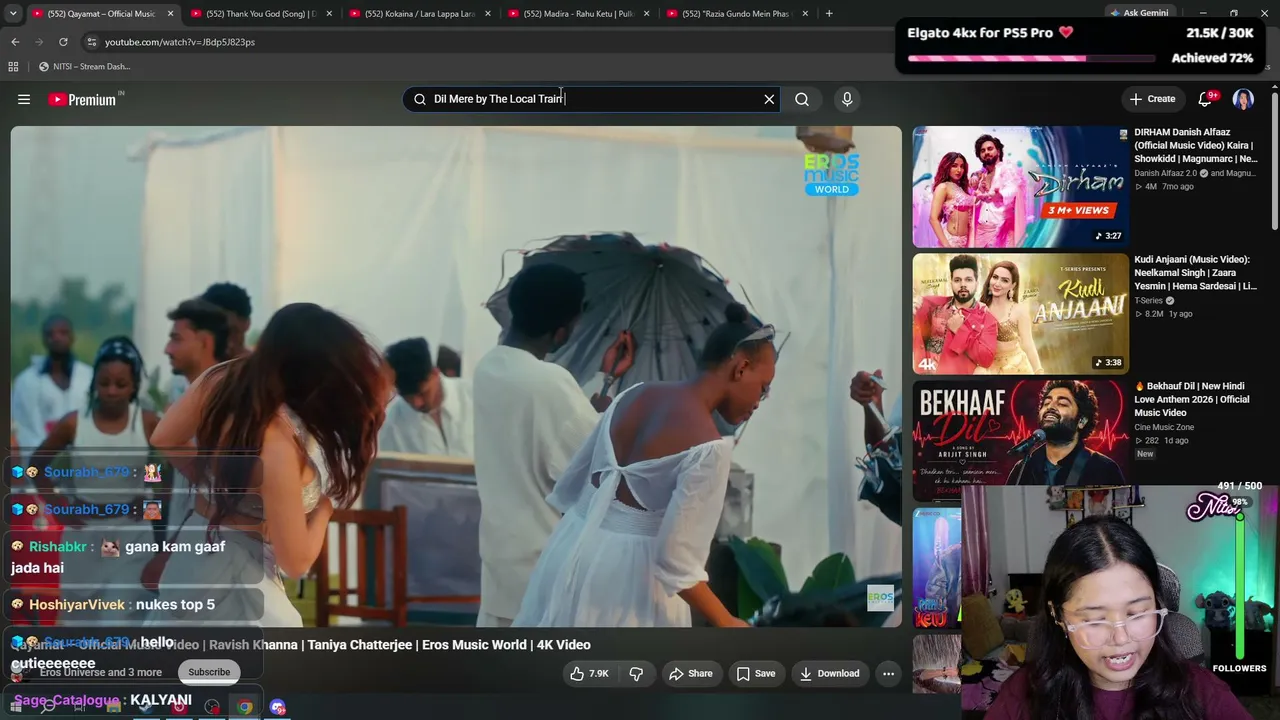Image resolution: width=1280 pixels, height=720 pixels.
Task: Run search with the magnifier button
Action: pyautogui.click(x=802, y=99)
